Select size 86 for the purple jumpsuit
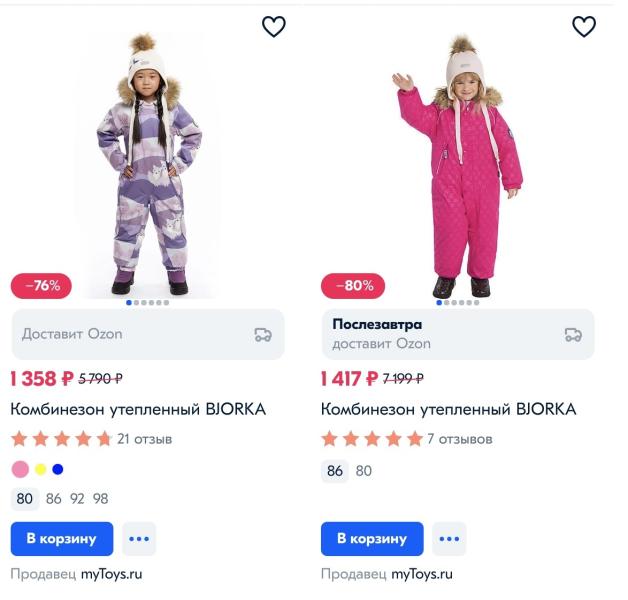 53,499
